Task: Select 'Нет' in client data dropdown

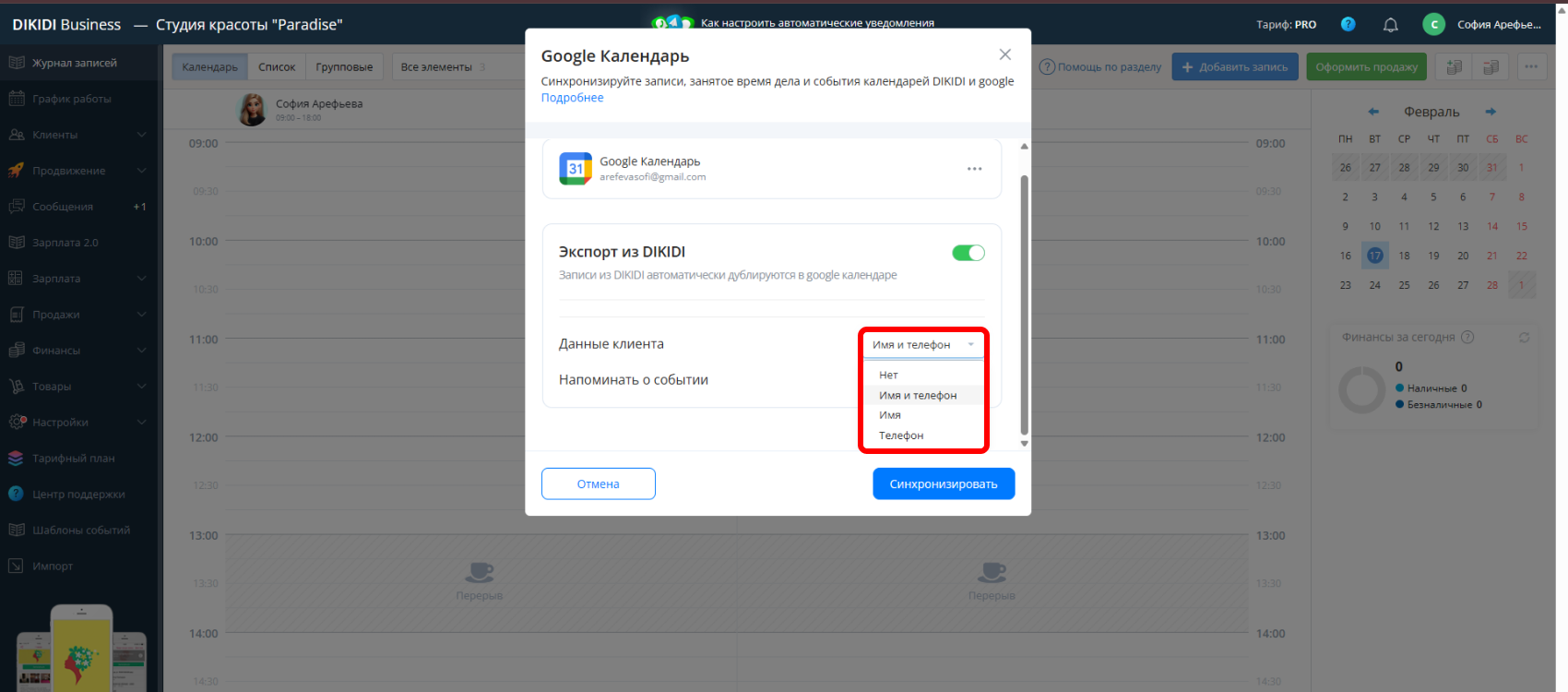Action: [x=888, y=375]
